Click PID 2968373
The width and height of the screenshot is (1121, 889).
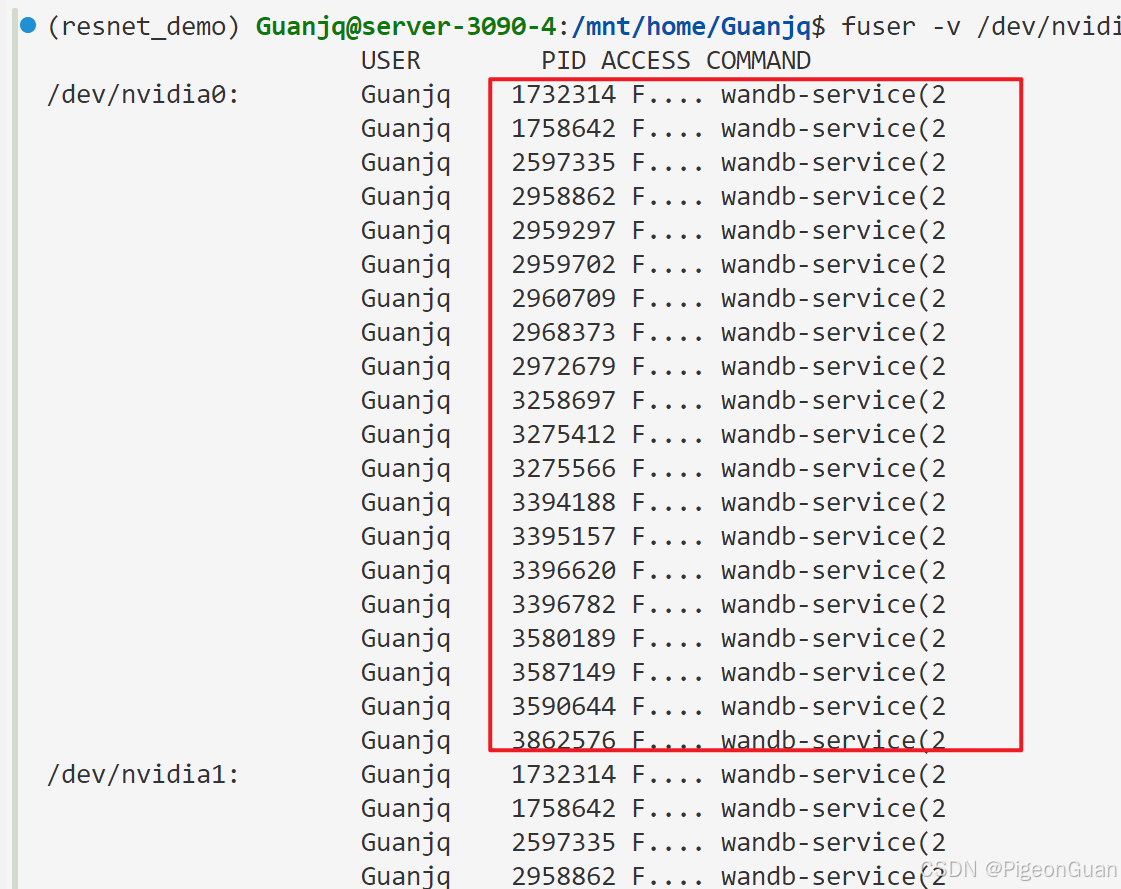point(563,333)
